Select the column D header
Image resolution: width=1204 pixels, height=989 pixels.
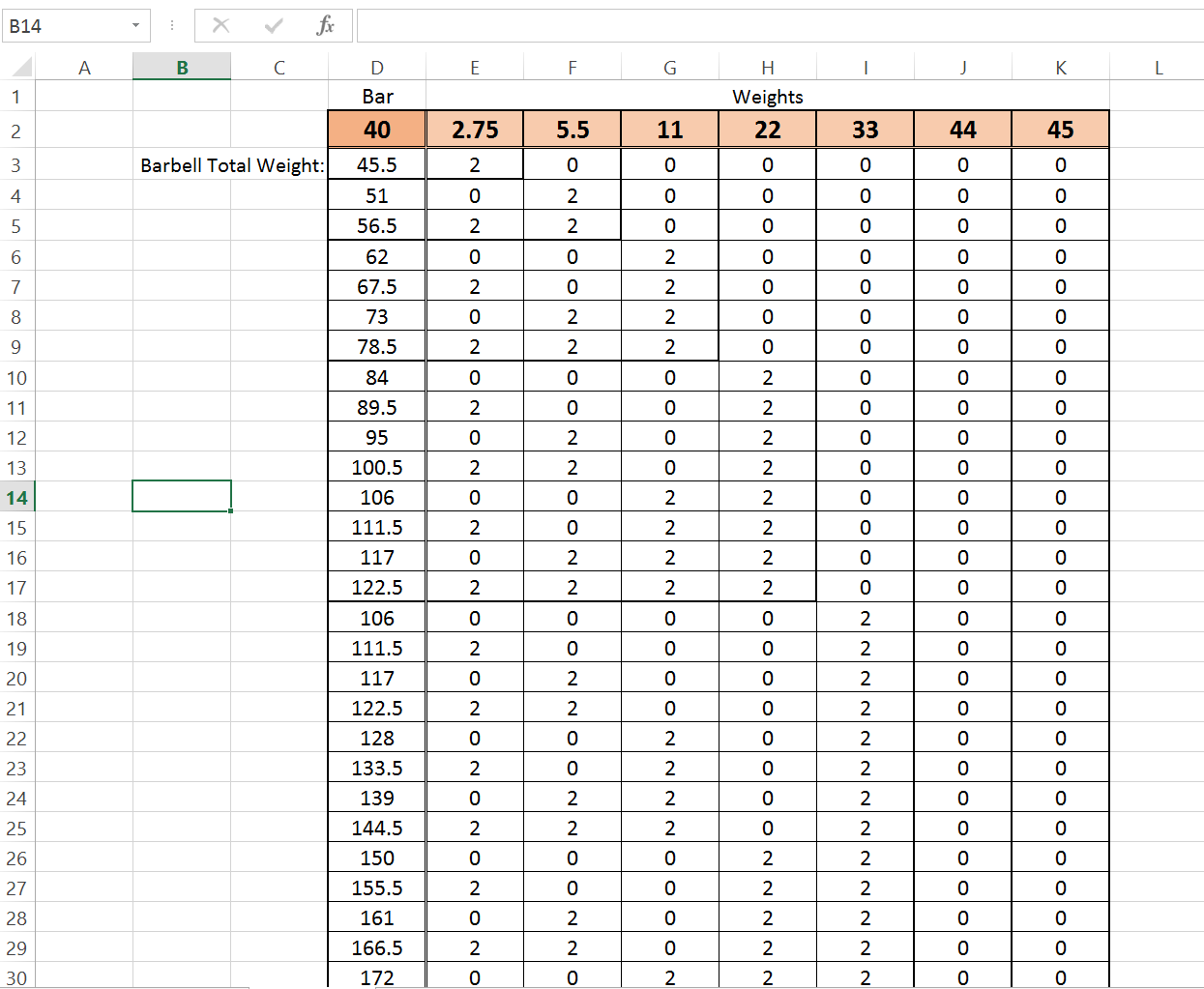click(377, 68)
